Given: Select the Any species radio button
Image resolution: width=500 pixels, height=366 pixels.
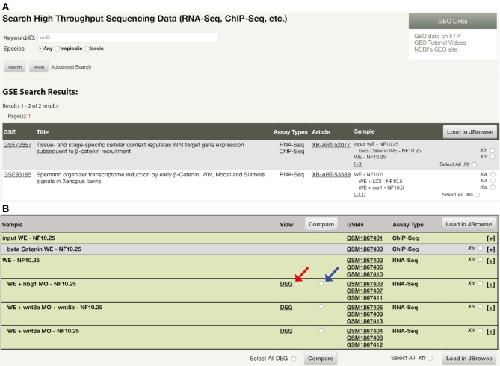Looking at the screenshot, I should [x=41, y=49].
